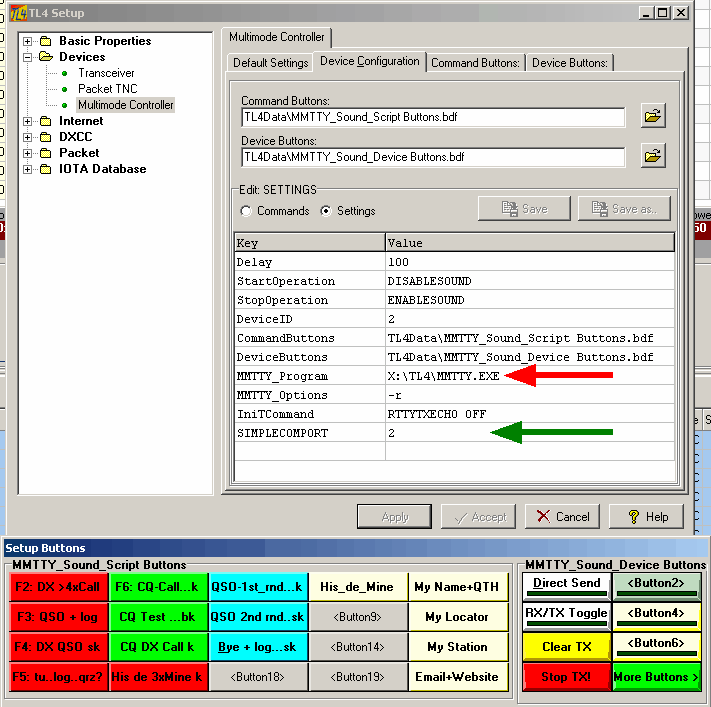Click the green bullet beside Transceiver
711x707 pixels.
[64, 73]
